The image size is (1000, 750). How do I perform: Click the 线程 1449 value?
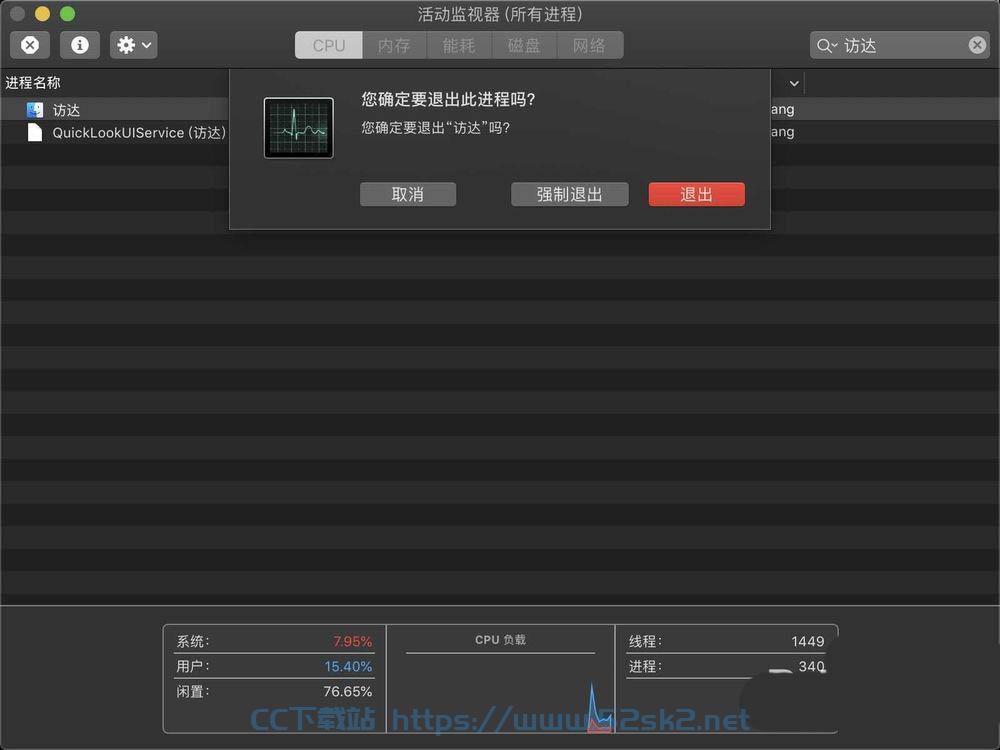(807, 642)
